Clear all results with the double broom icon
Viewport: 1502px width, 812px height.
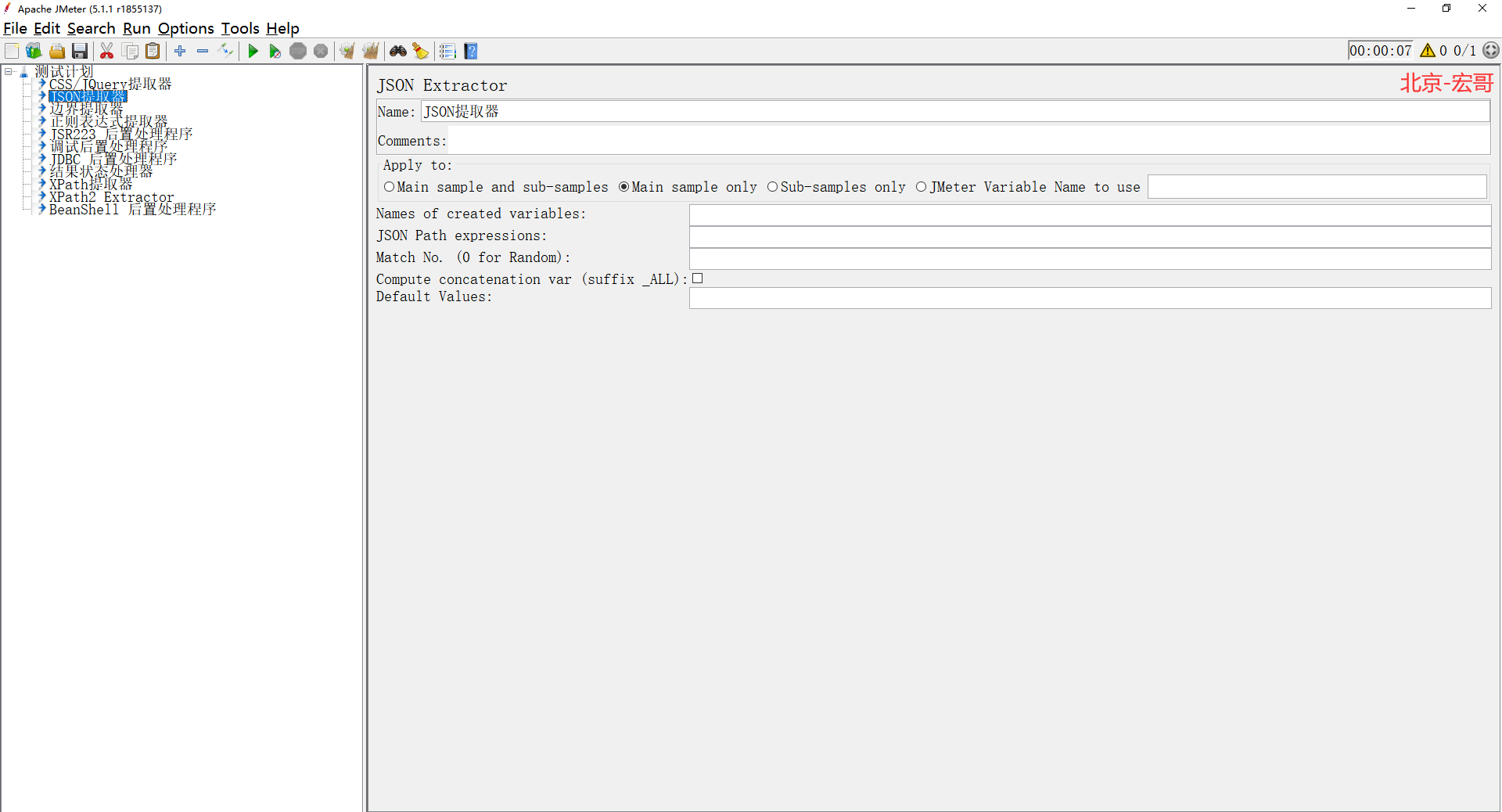click(x=371, y=52)
